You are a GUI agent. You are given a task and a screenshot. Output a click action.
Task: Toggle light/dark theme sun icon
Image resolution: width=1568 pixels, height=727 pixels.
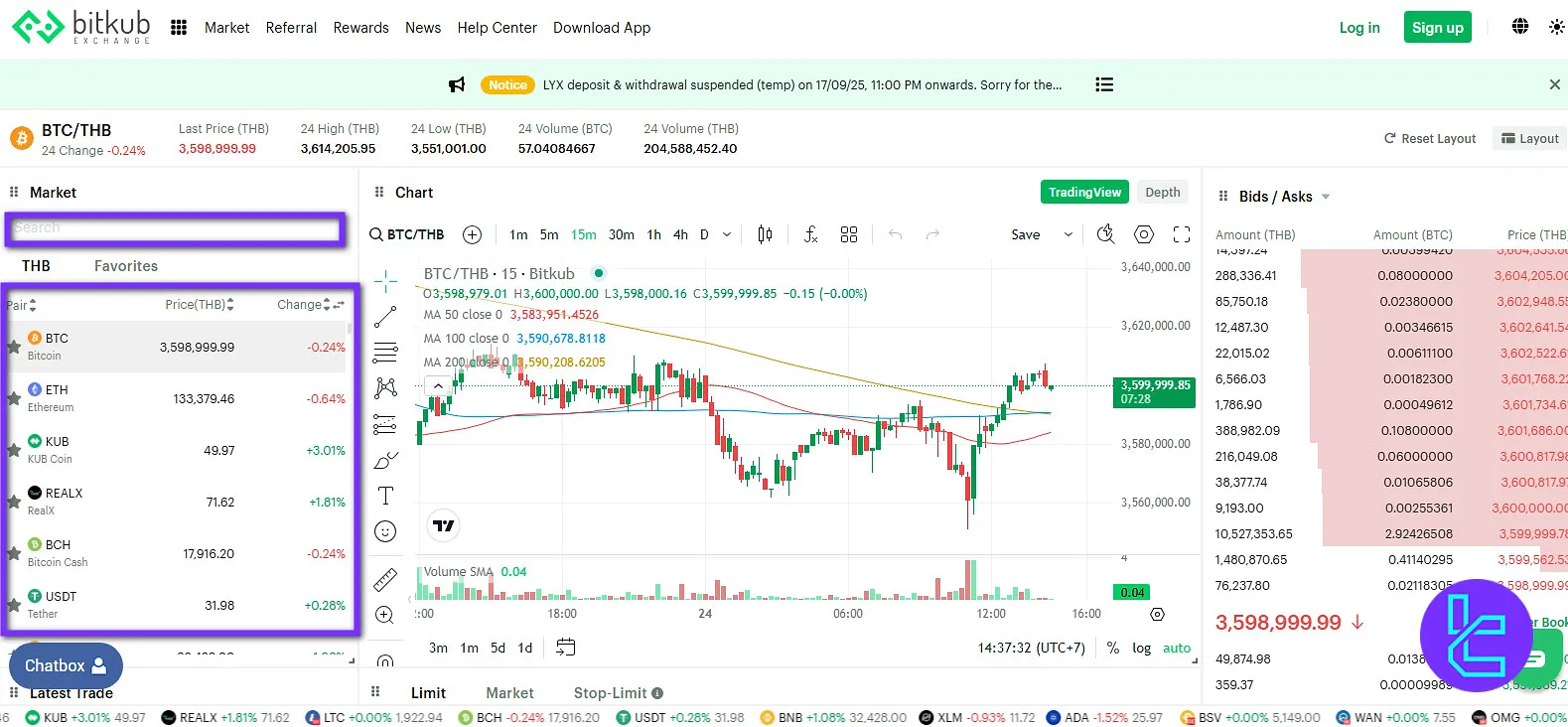(x=1556, y=27)
